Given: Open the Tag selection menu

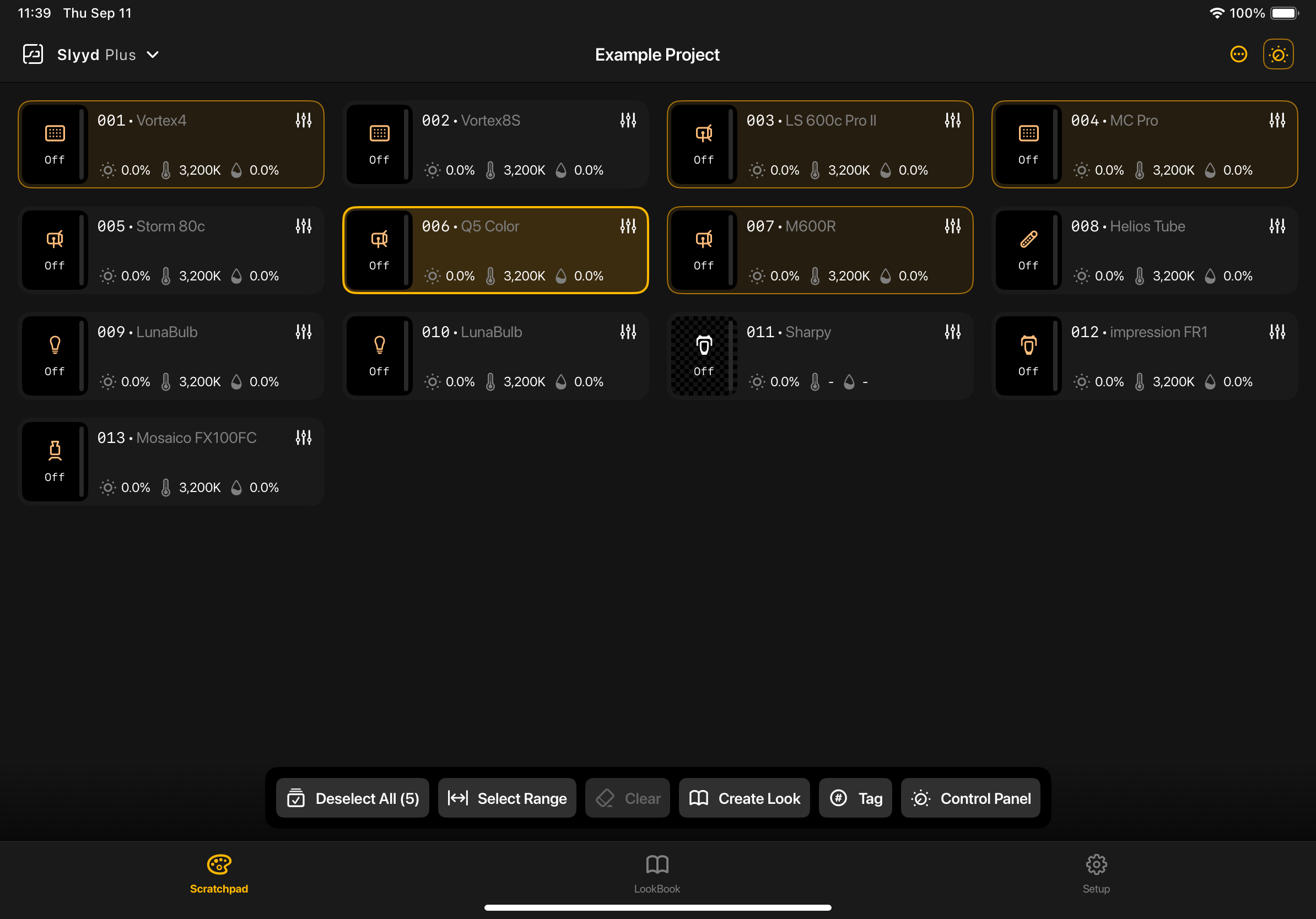Looking at the screenshot, I should coord(855,798).
